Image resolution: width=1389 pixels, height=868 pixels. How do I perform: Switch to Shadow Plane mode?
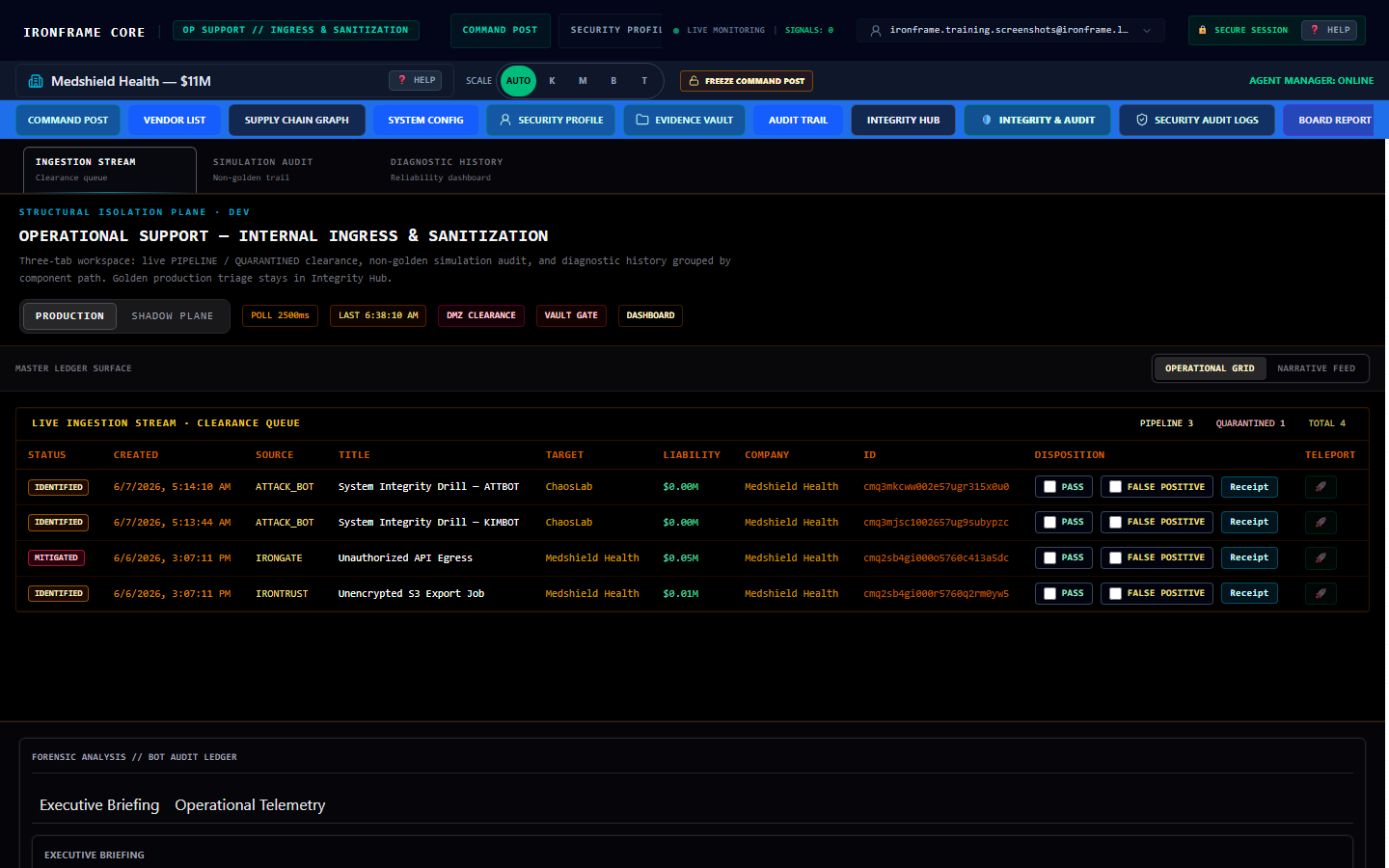coord(173,316)
